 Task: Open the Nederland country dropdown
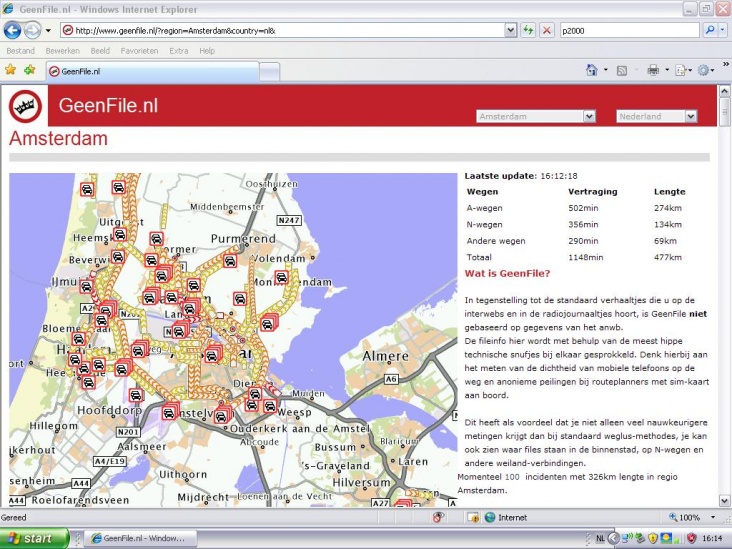point(657,116)
